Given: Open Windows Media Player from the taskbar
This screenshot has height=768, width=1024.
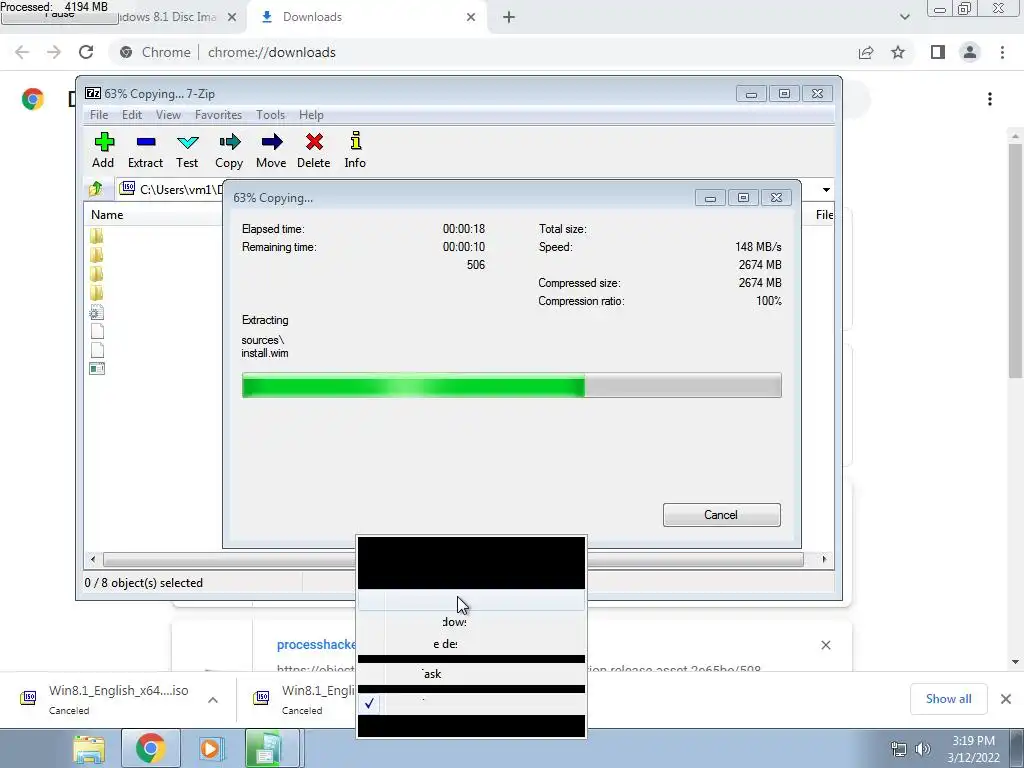Looking at the screenshot, I should pyautogui.click(x=210, y=749).
